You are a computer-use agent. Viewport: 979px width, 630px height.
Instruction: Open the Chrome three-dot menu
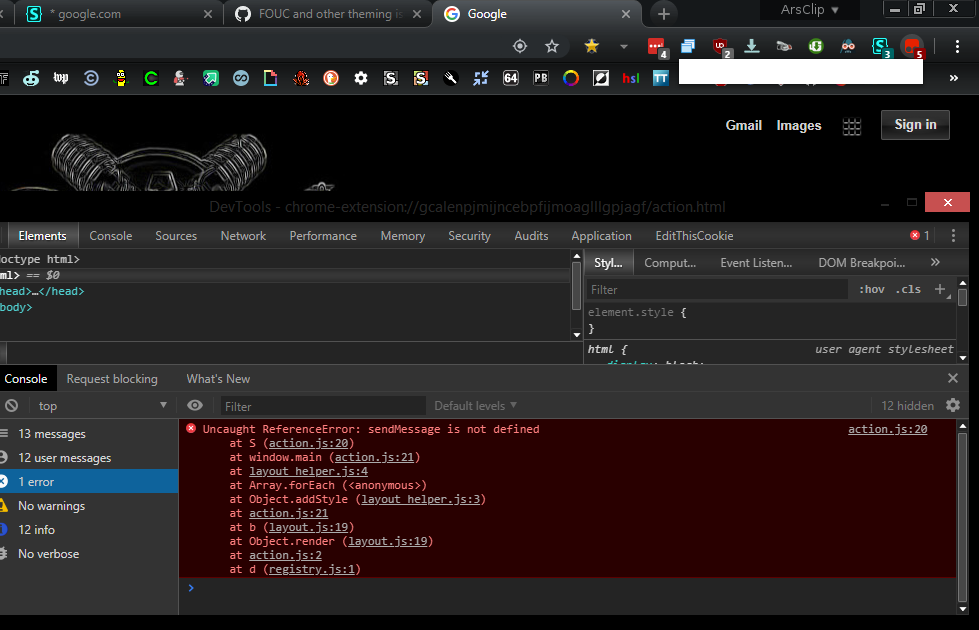pos(957,46)
